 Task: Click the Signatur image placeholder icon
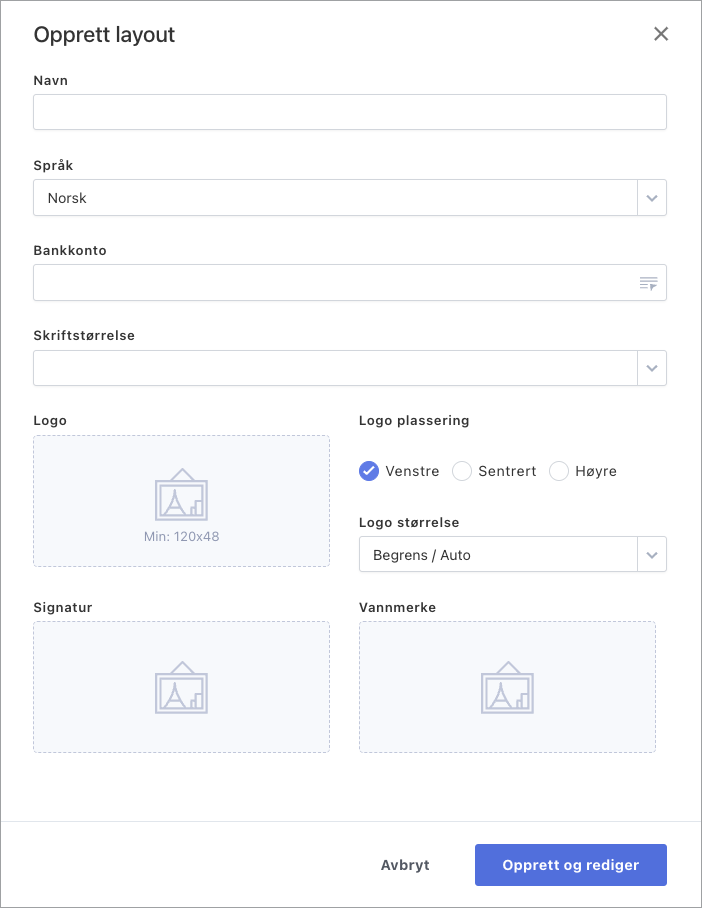tap(181, 687)
